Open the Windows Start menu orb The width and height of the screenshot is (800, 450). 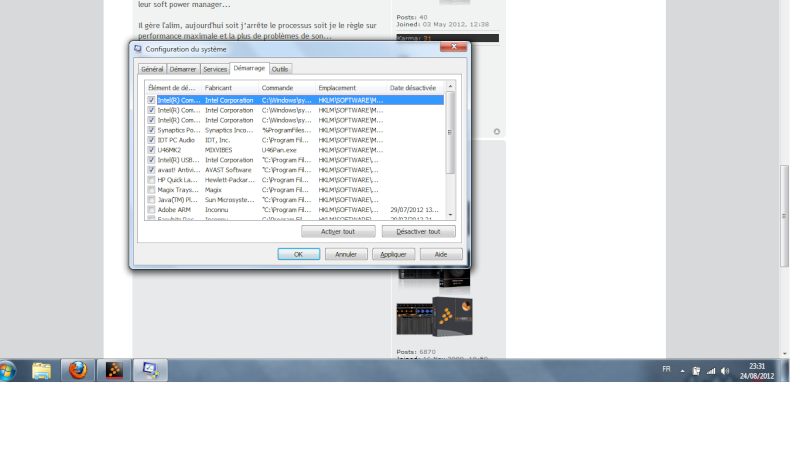(x=7, y=370)
